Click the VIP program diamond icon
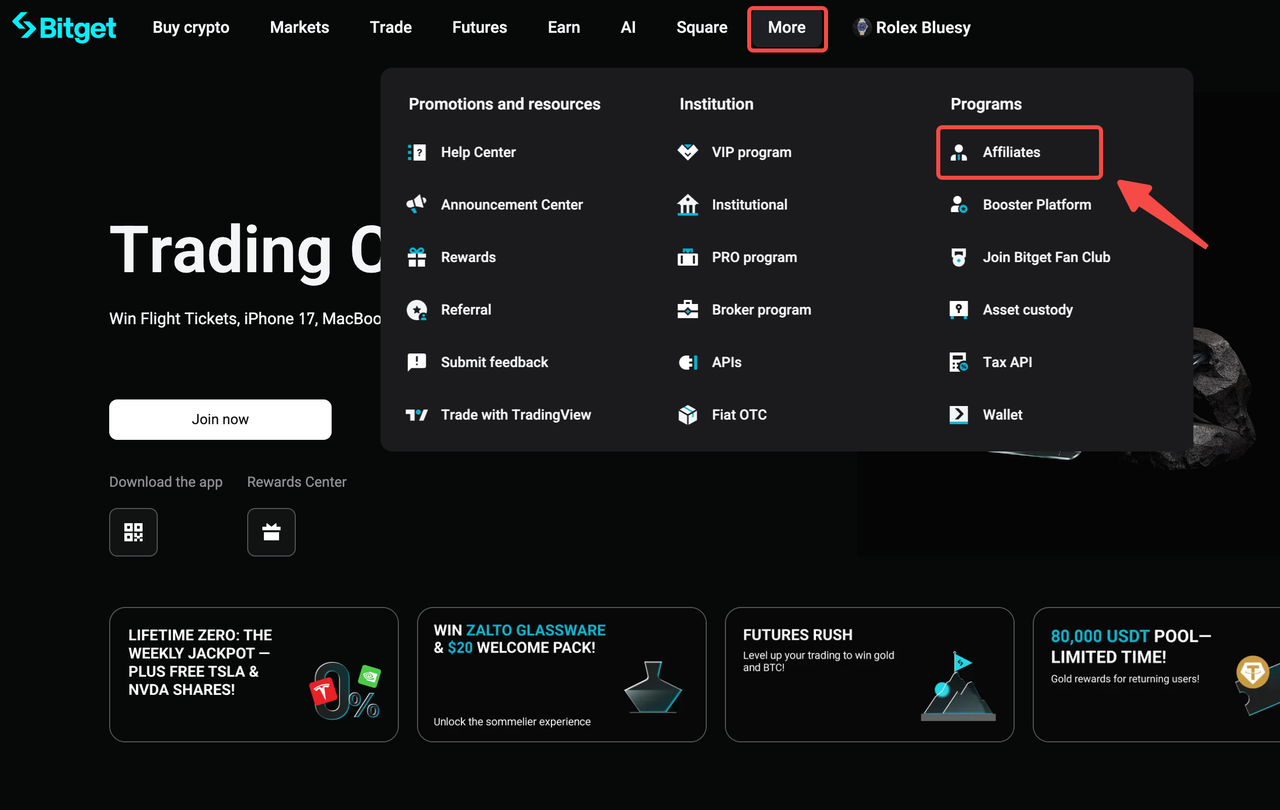Image resolution: width=1280 pixels, height=810 pixels. pyautogui.click(x=688, y=152)
